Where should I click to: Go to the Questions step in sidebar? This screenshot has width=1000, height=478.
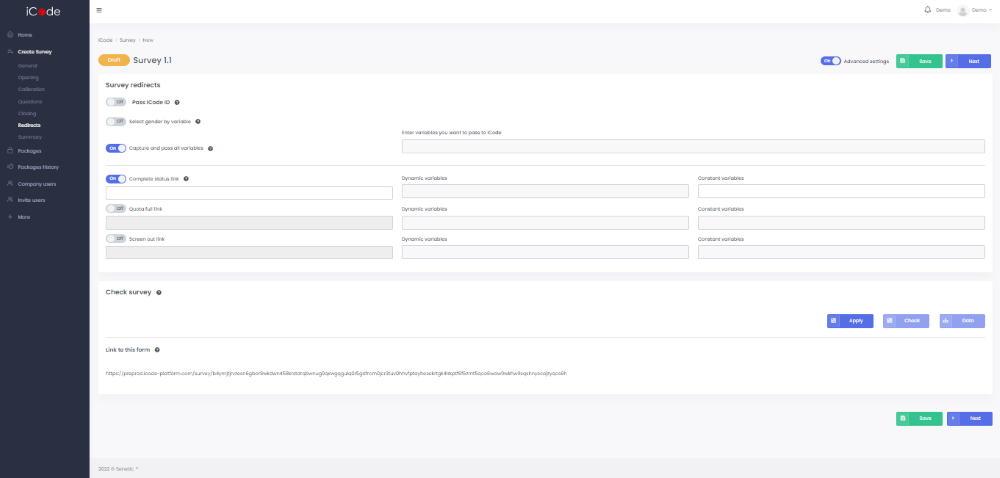tap(31, 101)
